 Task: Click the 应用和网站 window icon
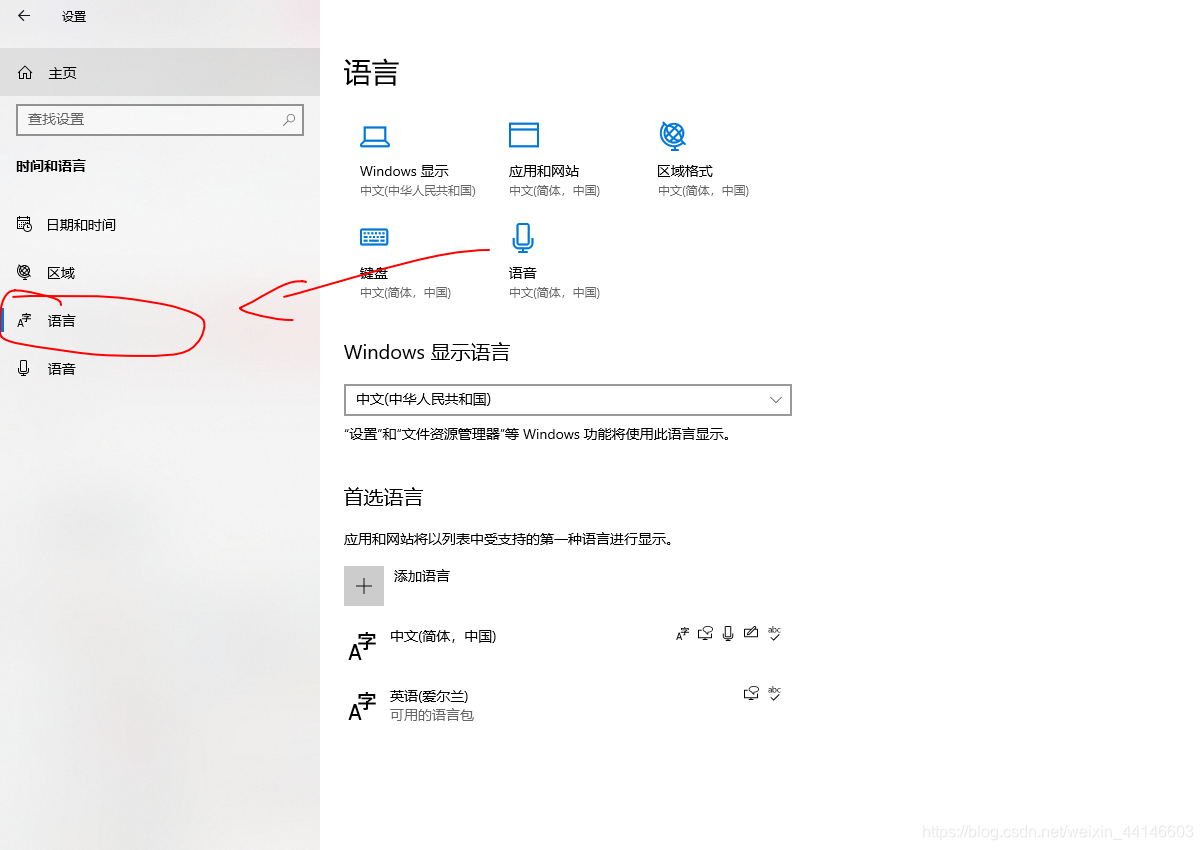click(x=524, y=135)
